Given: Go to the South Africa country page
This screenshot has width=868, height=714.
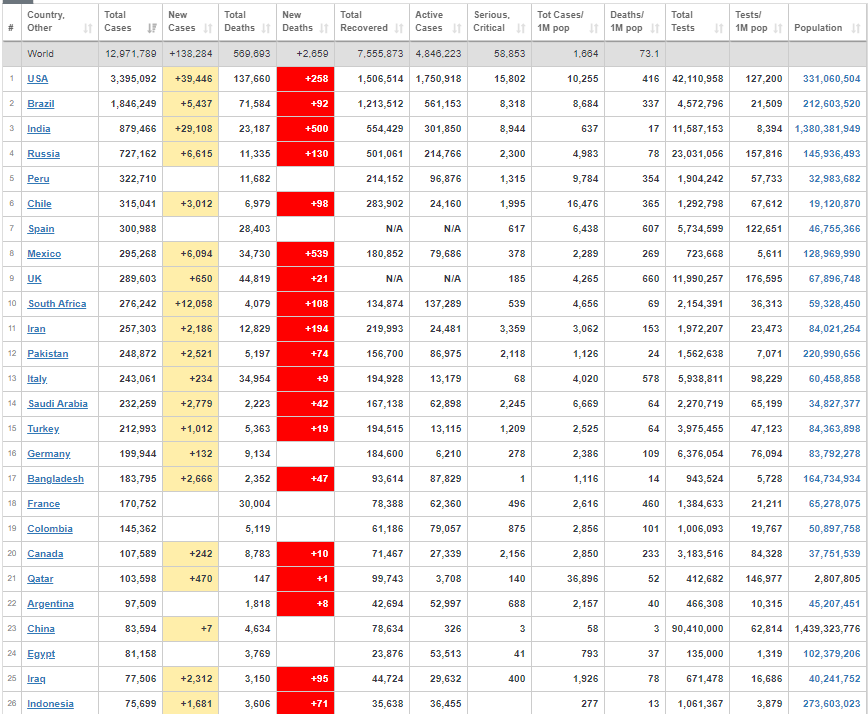Looking at the screenshot, I should 57,304.
